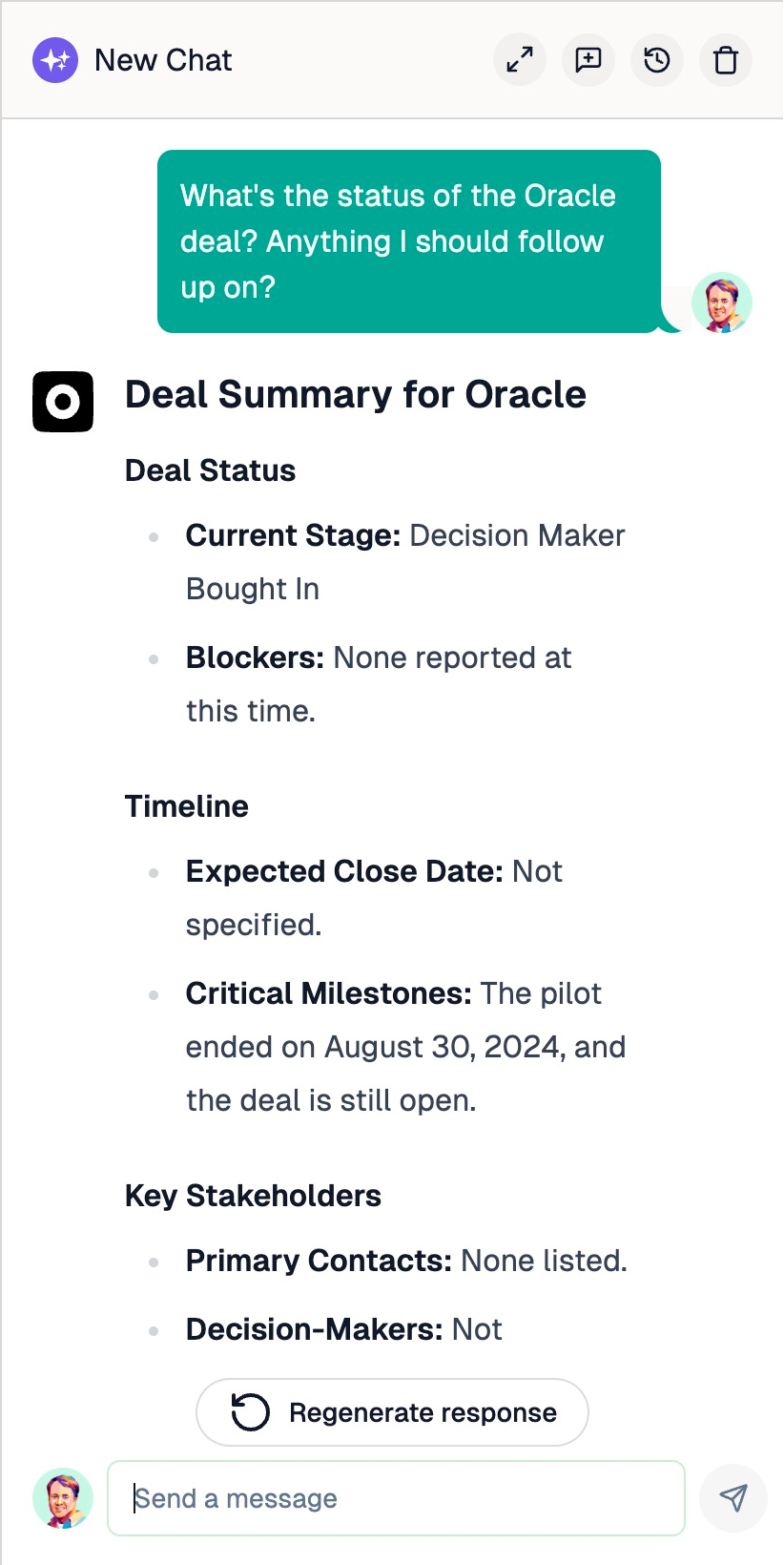This screenshot has width=784, height=1565.
Task: Start a new chat conversation
Action: click(x=588, y=60)
